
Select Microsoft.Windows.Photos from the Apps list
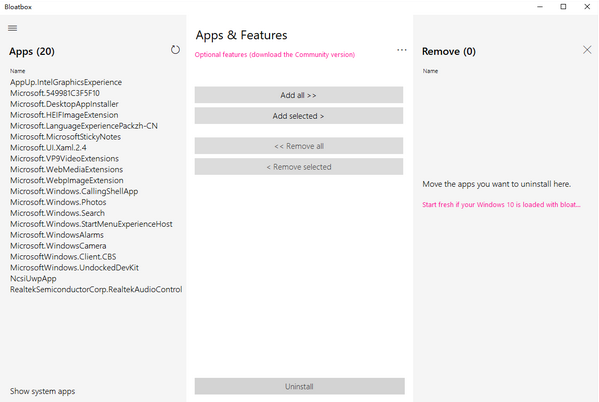(x=58, y=202)
